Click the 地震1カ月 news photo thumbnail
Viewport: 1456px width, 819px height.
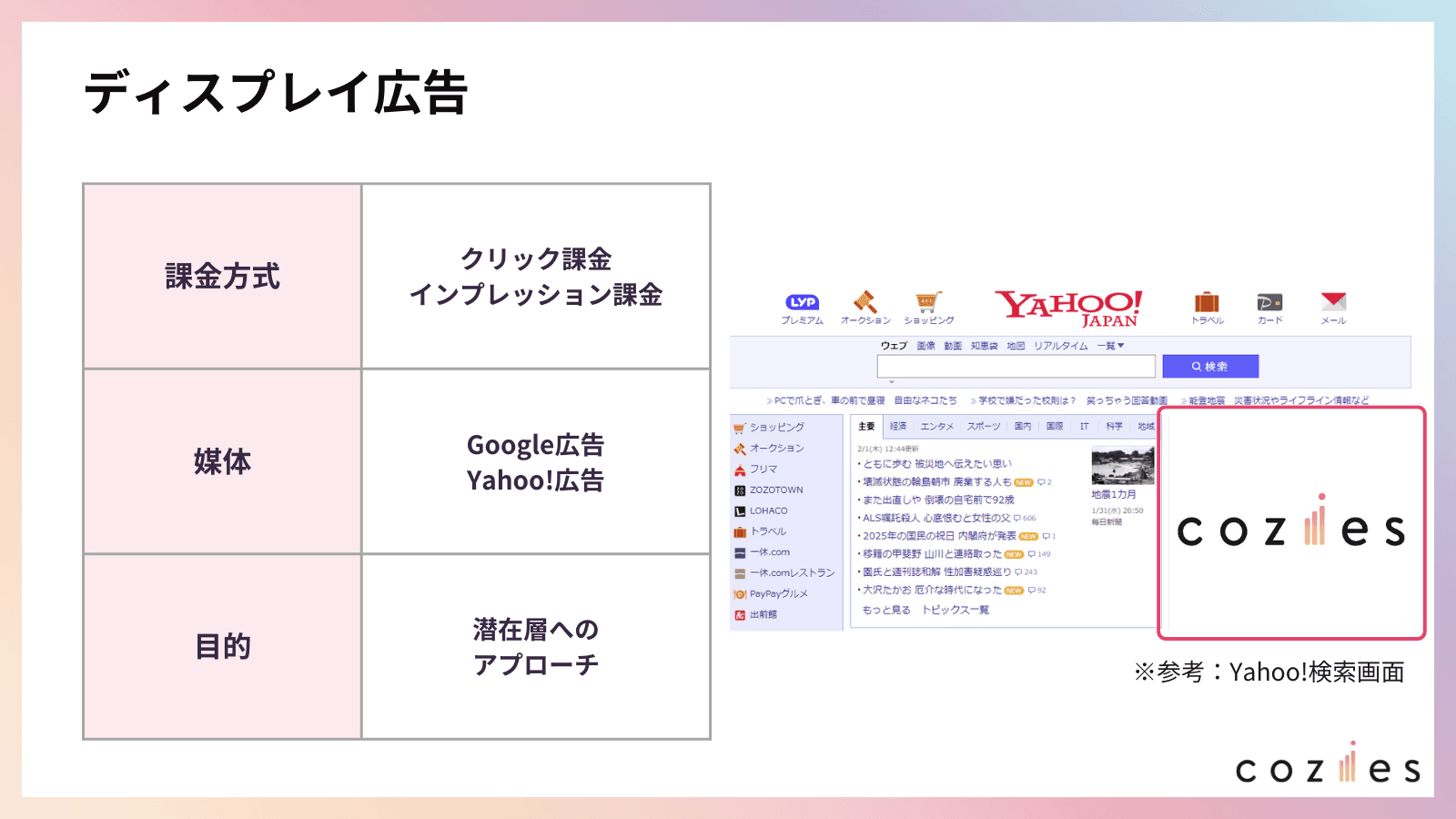pyautogui.click(x=1122, y=466)
